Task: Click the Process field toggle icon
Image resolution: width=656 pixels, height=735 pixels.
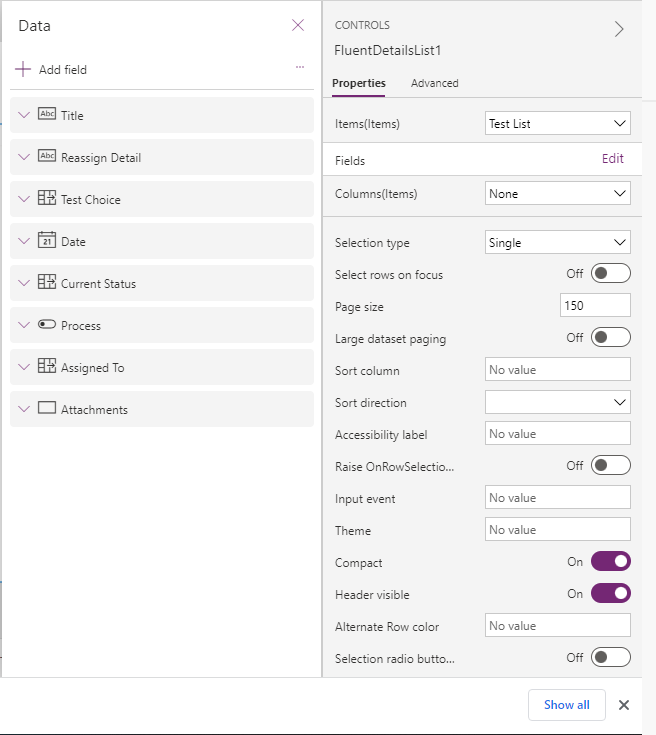Action: tap(47, 325)
